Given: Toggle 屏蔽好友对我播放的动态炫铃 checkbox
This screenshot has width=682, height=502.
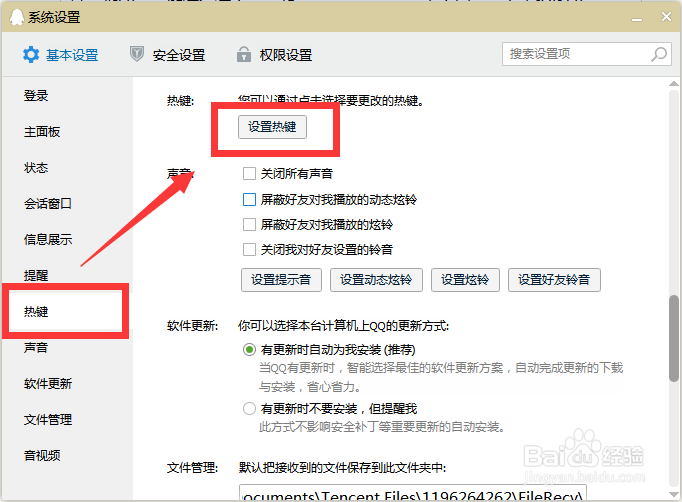Looking at the screenshot, I should click(x=249, y=199).
